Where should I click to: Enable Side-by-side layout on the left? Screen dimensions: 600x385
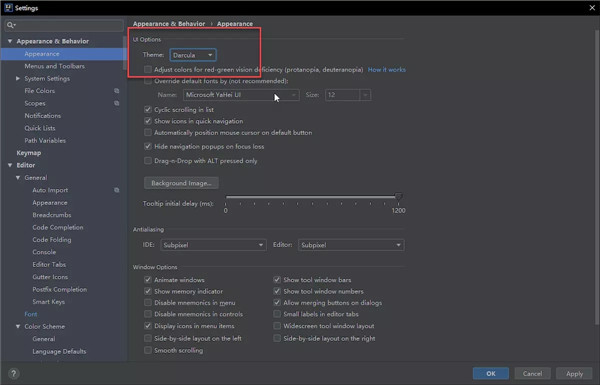click(148, 338)
